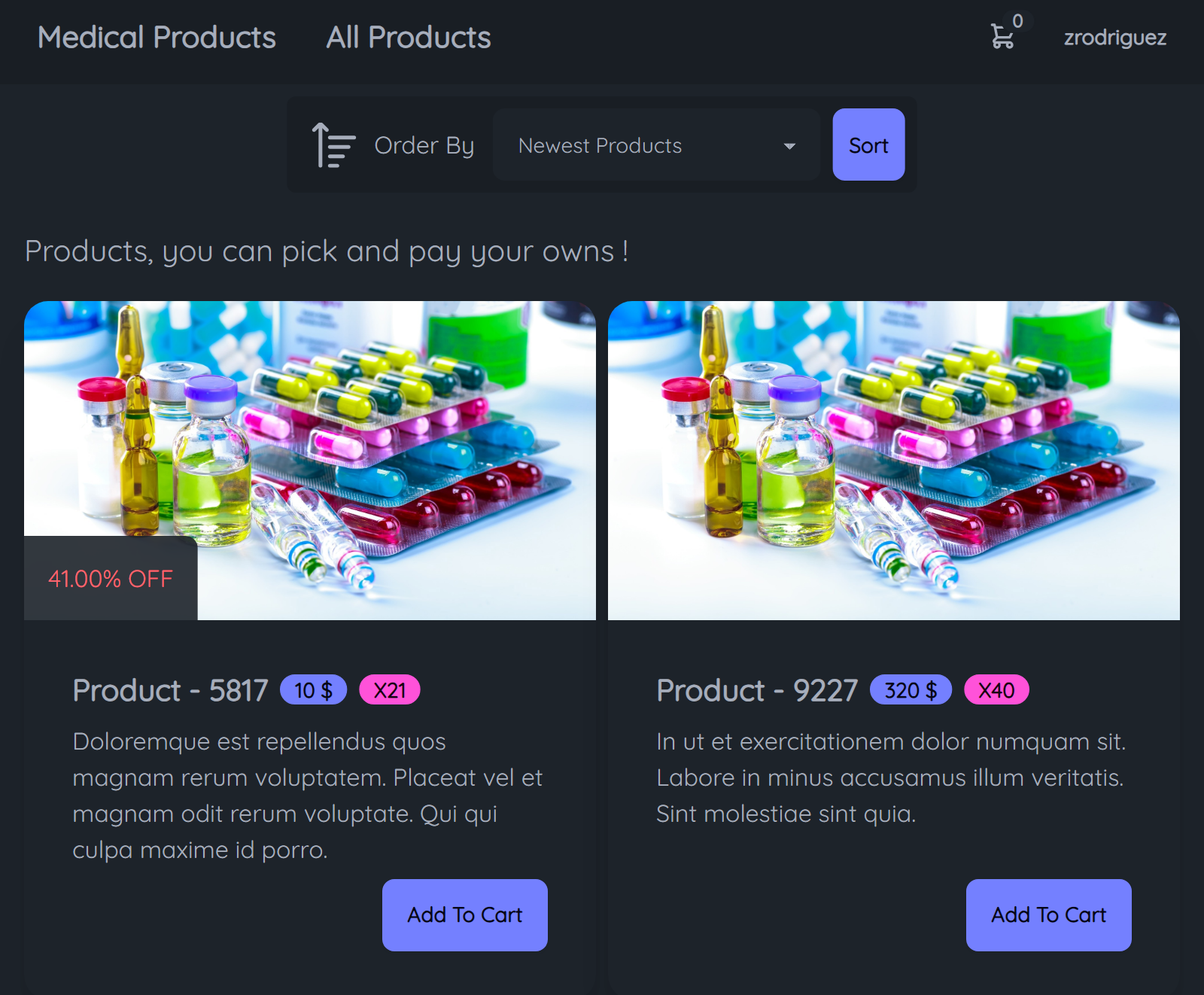Click the sort order arrow icon

333,145
